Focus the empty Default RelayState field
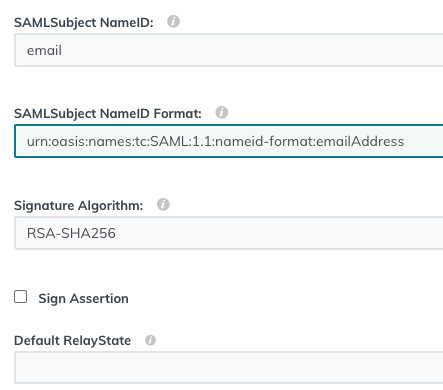The width and height of the screenshot is (443, 390). [x=229, y=367]
